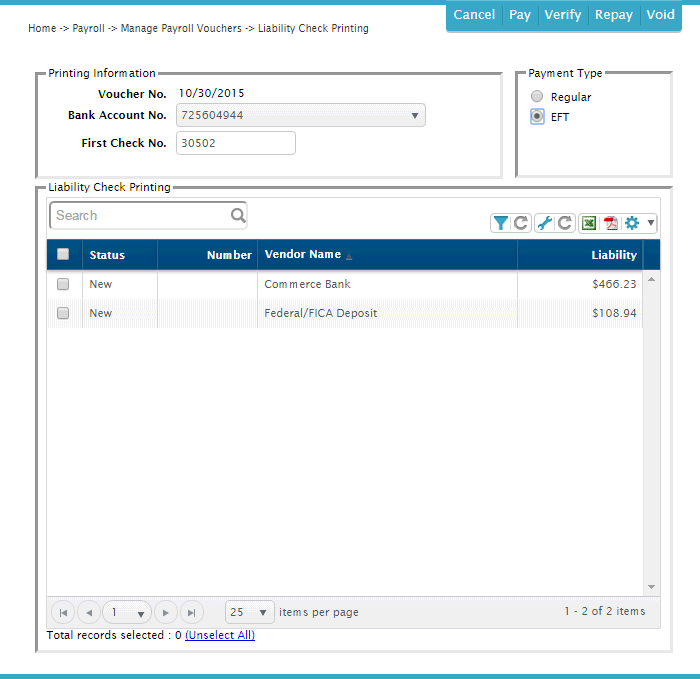Click the Repay menu button
Screen dimensions: 700x679
tap(614, 15)
